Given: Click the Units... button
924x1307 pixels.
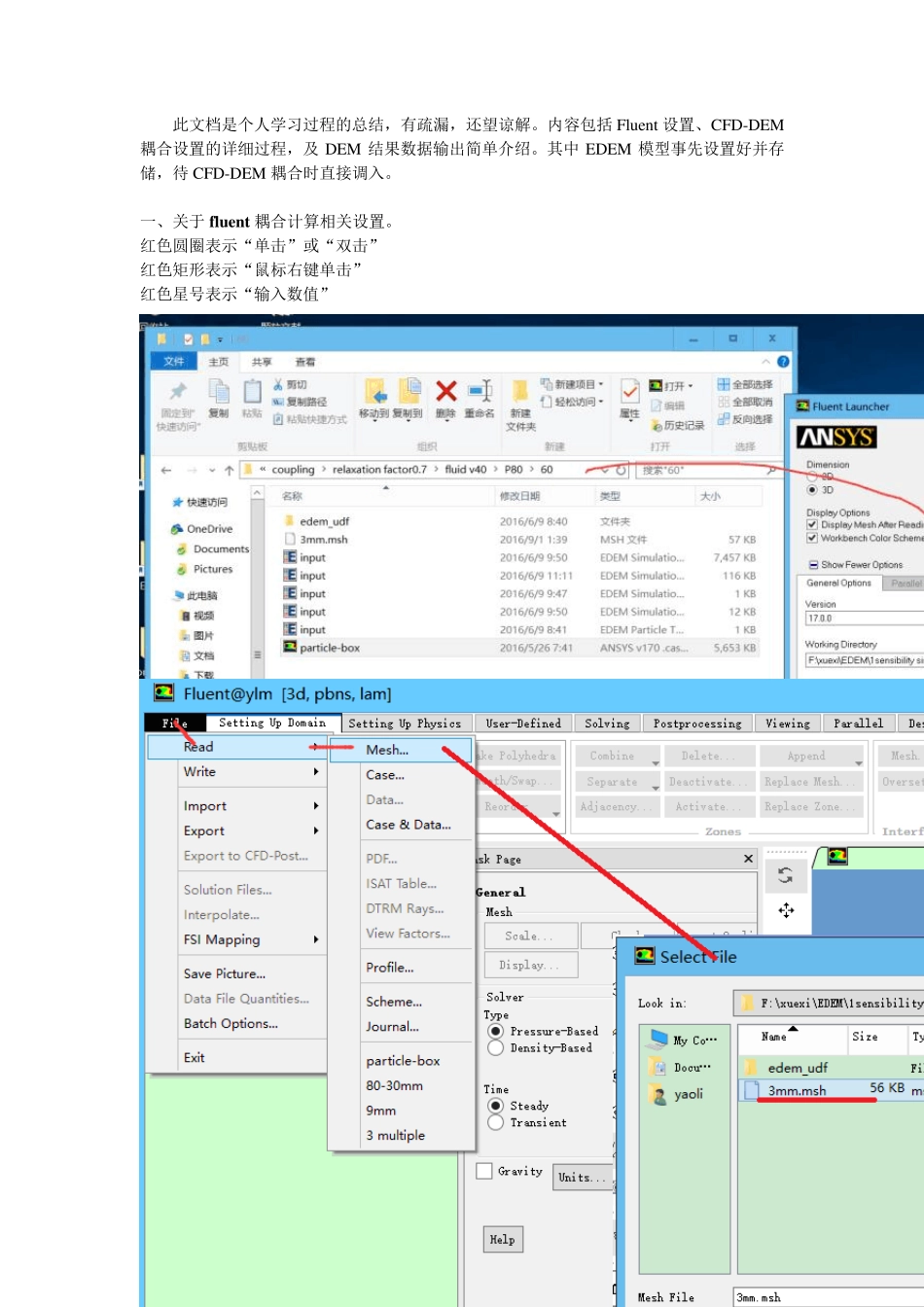Looking at the screenshot, I should 582,1177.
